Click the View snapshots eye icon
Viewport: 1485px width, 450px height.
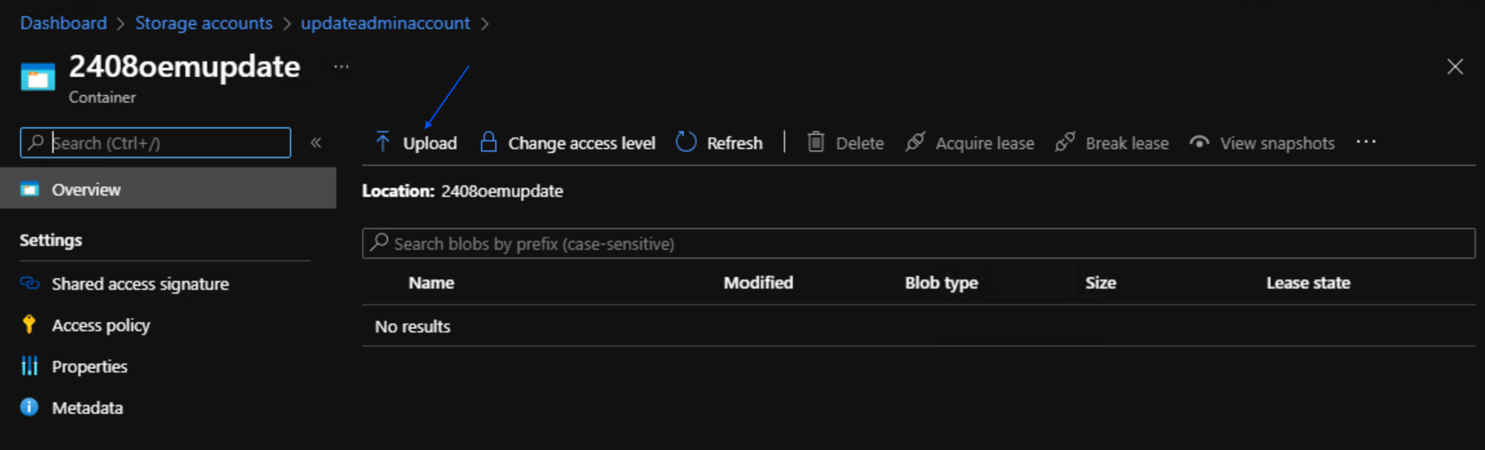pyautogui.click(x=1199, y=142)
